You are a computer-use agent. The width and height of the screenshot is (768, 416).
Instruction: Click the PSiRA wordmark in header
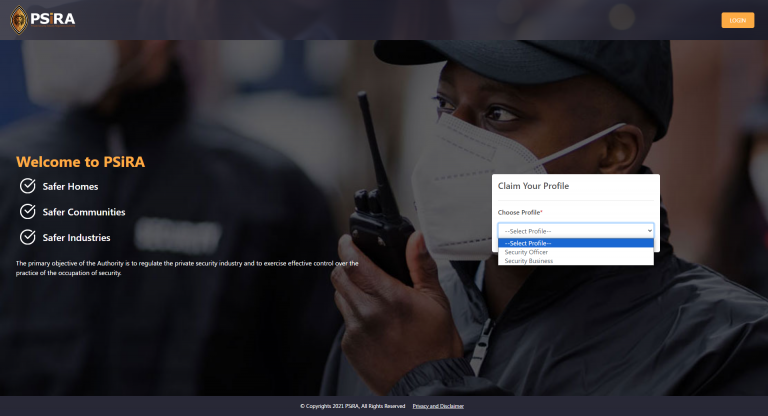52,19
